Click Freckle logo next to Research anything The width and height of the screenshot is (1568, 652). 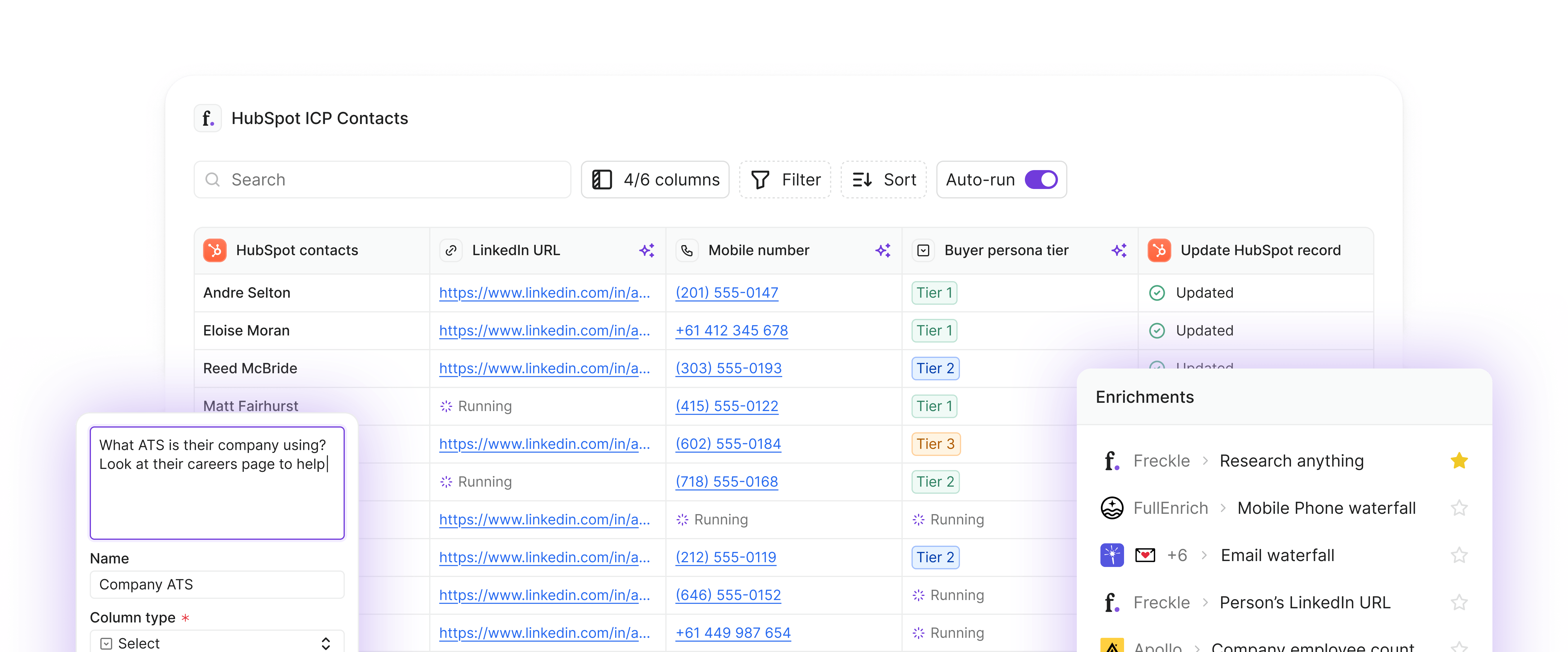[x=1111, y=461]
